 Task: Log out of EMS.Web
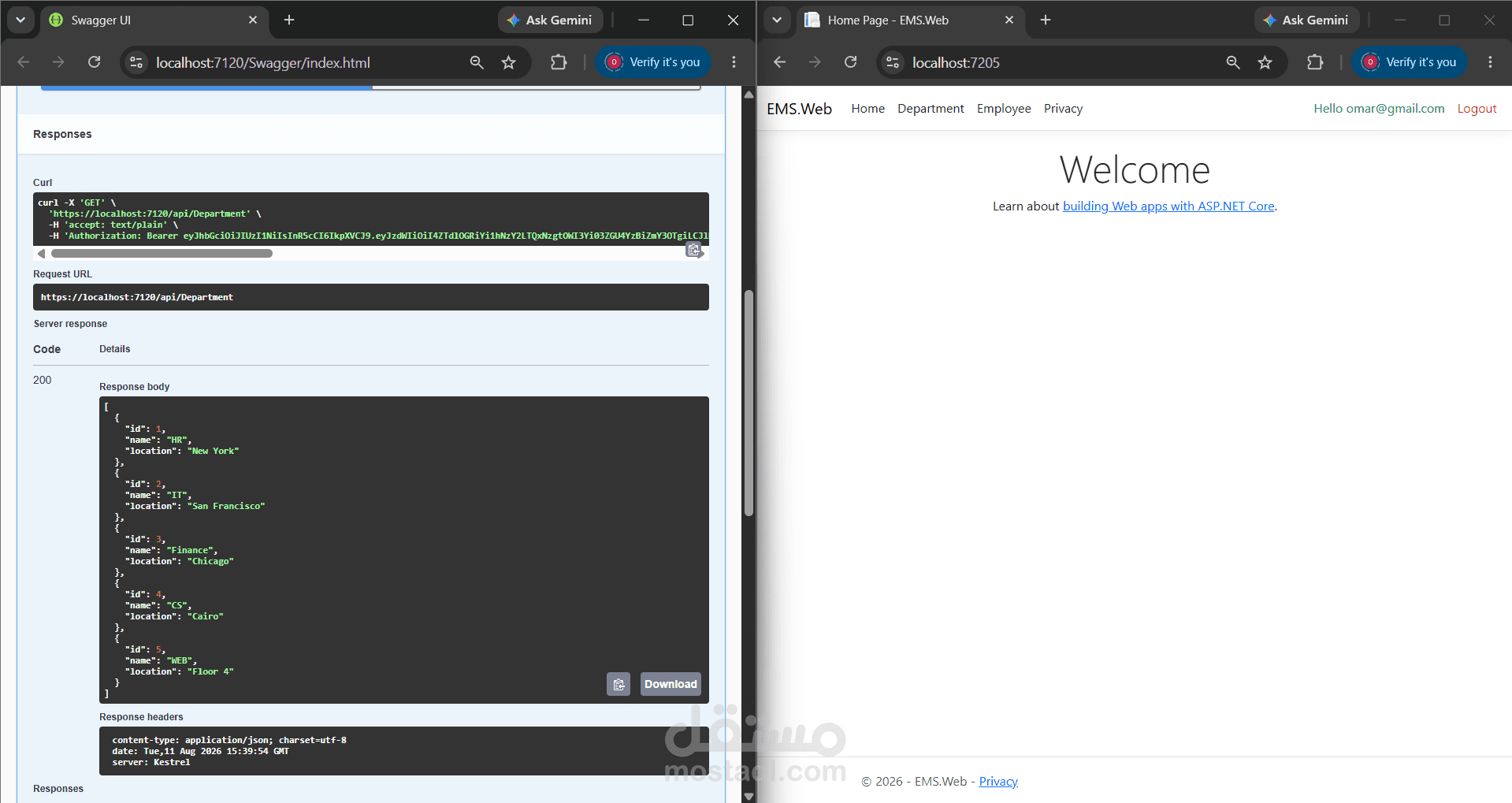[1477, 109]
